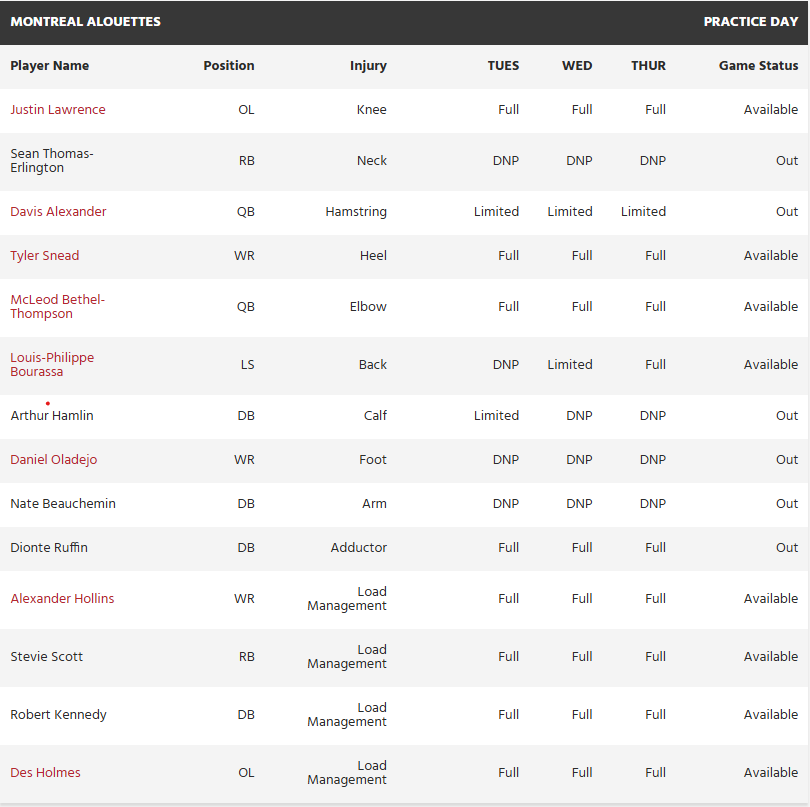Click the Montreal Alouettes table title
Screen dimensions: 810x807
tap(85, 22)
